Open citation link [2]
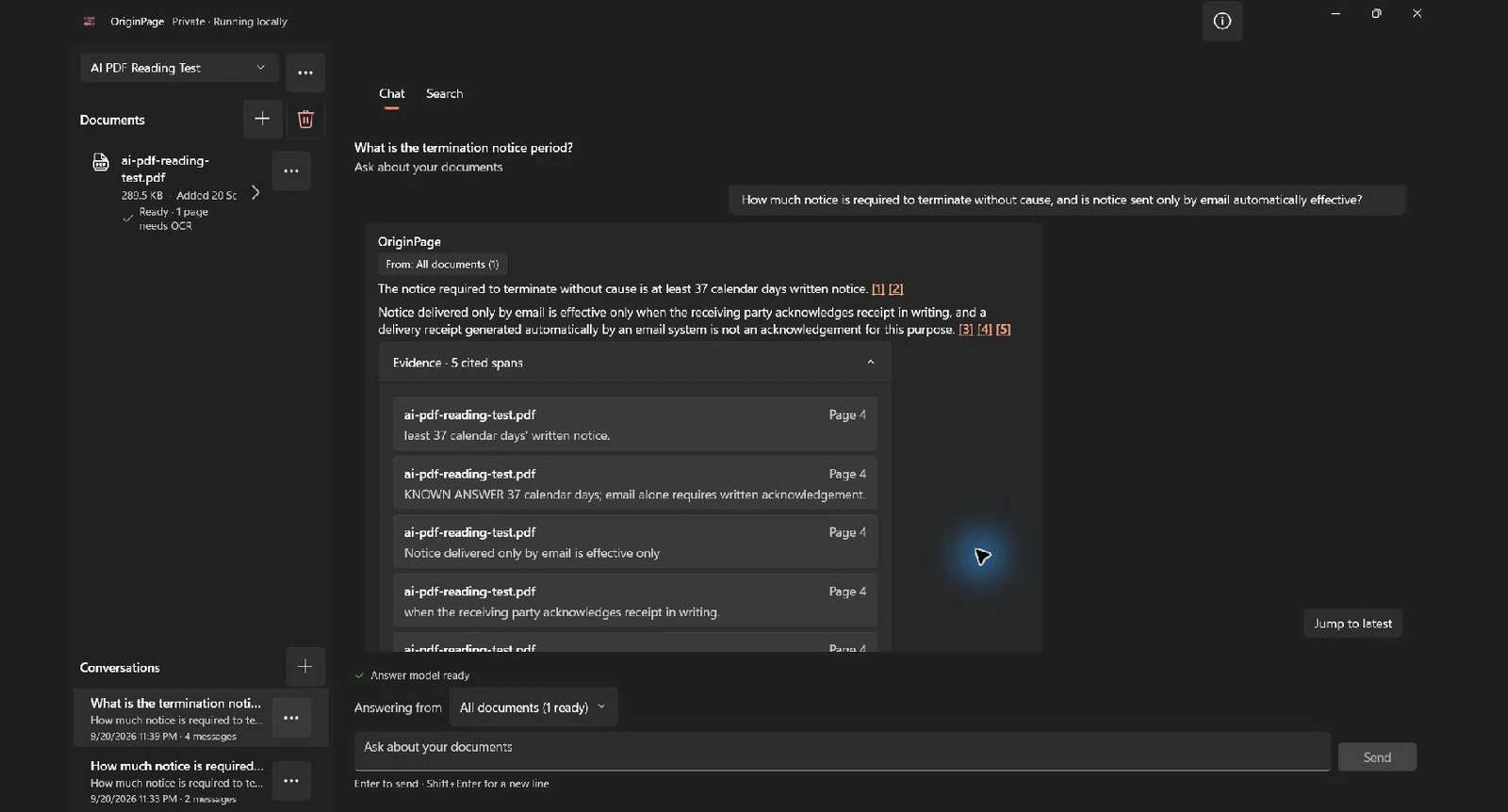 point(895,289)
